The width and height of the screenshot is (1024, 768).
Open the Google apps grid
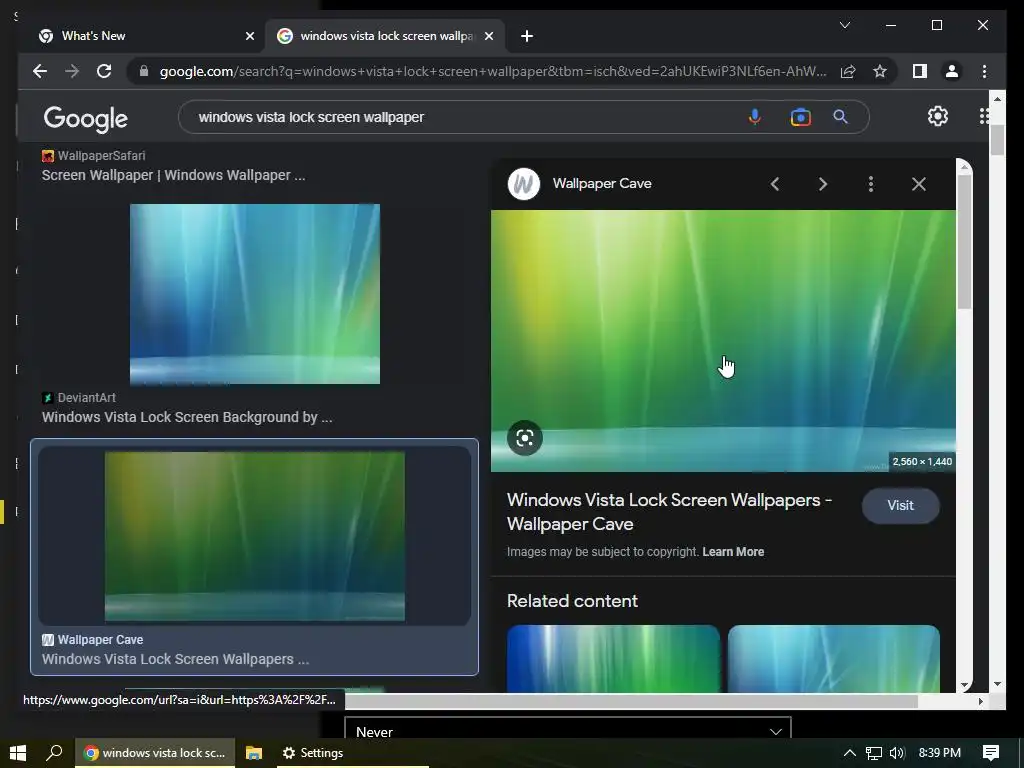(x=984, y=116)
